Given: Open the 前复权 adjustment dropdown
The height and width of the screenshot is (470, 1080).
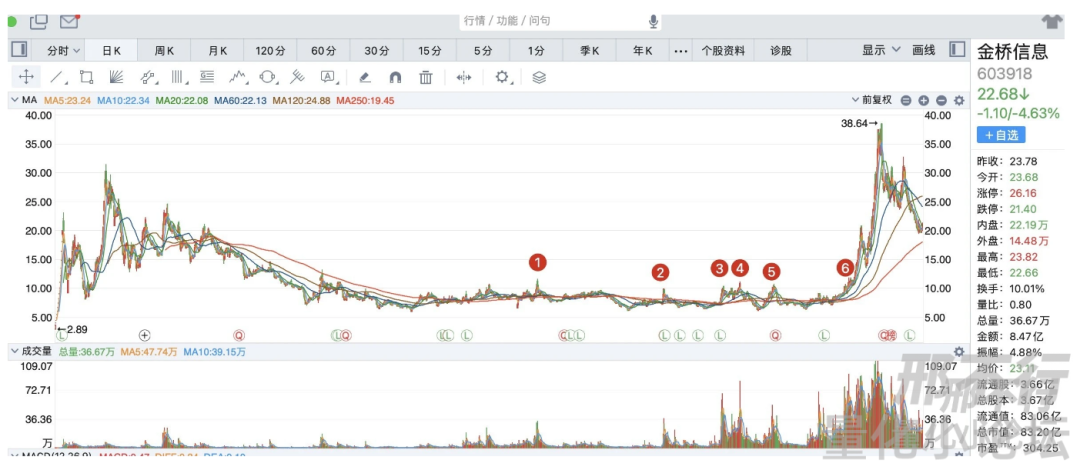Looking at the screenshot, I should coord(872,101).
